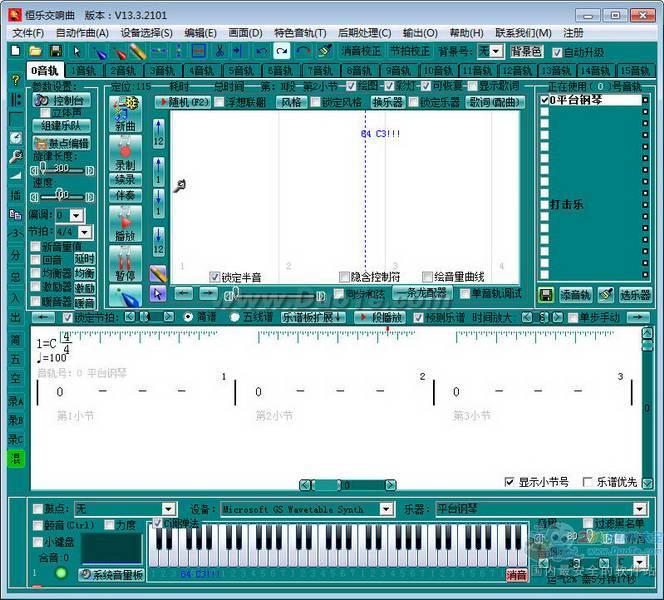Open the 文件(F) menu
664x600 pixels.
28,33
